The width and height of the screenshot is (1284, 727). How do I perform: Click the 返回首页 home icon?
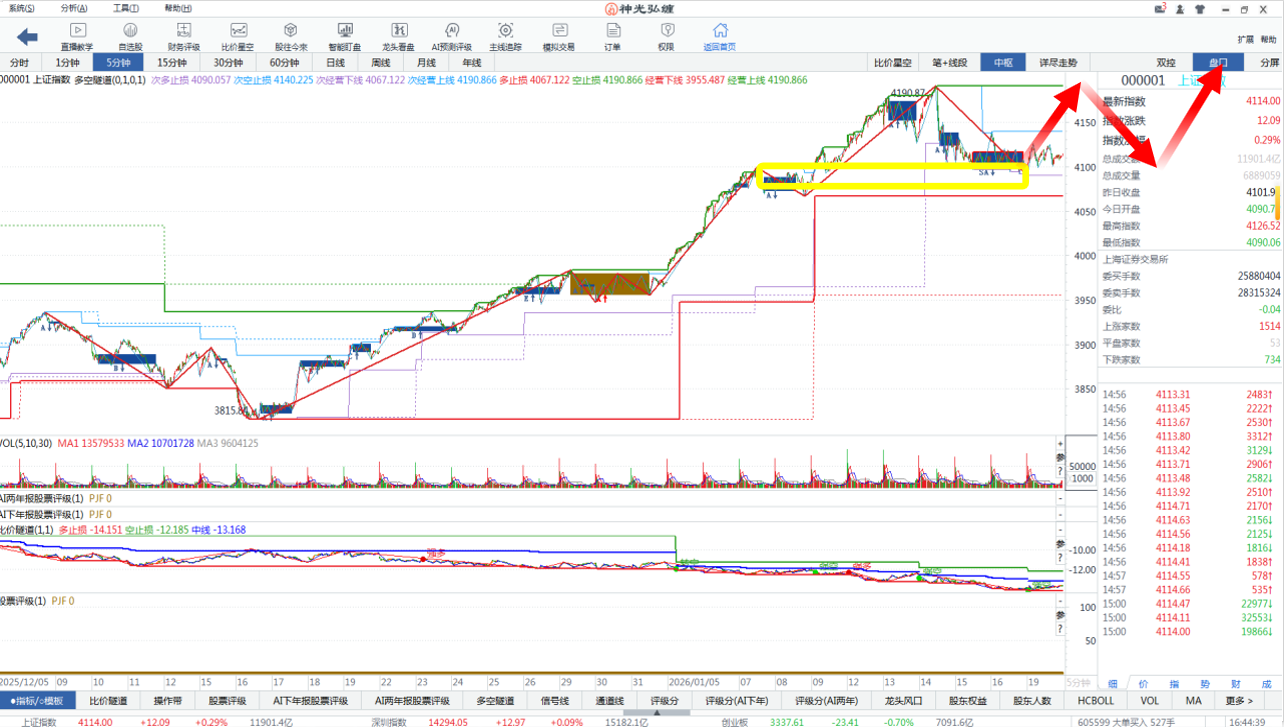[719, 37]
